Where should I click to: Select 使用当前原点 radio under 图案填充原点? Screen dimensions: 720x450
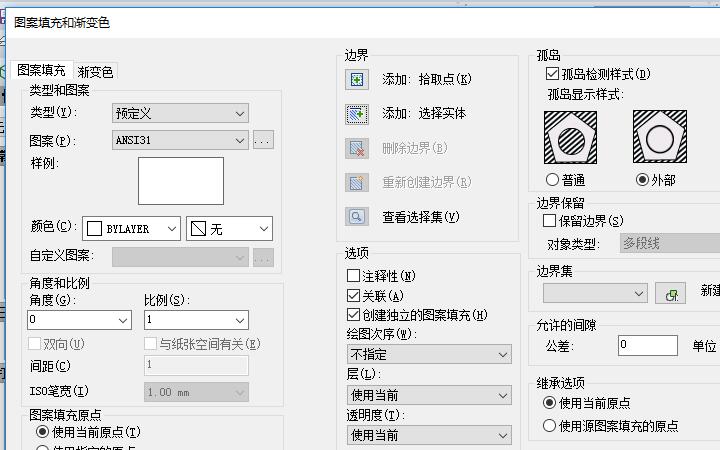pyautogui.click(x=42, y=432)
